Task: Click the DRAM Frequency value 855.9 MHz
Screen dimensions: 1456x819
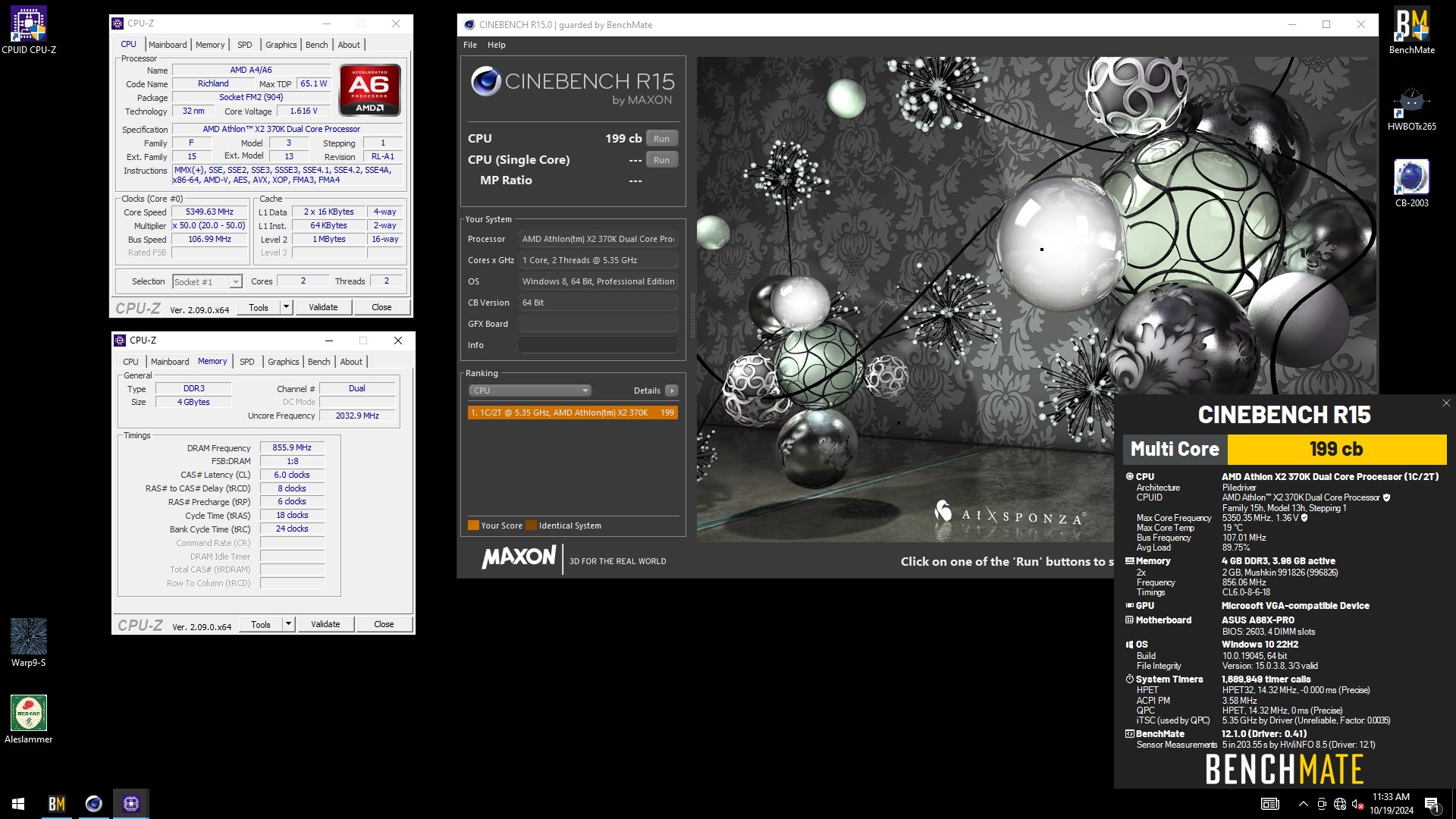Action: [x=292, y=448]
